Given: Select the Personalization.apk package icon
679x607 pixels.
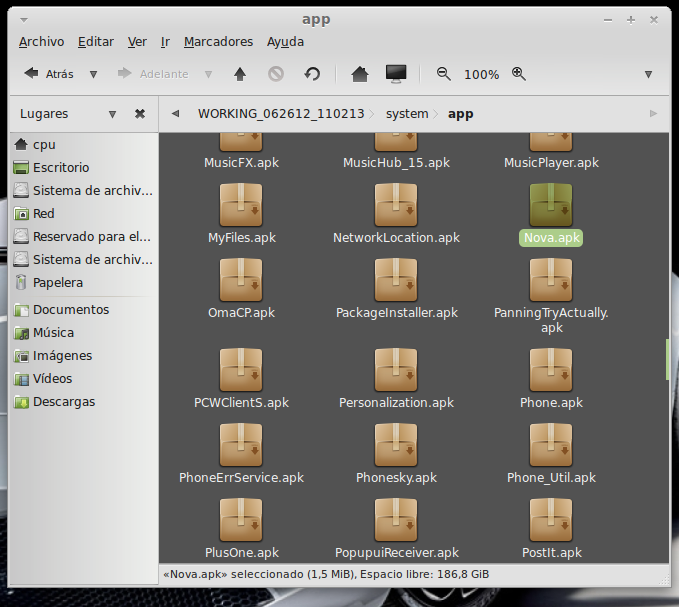Looking at the screenshot, I should tap(396, 370).
